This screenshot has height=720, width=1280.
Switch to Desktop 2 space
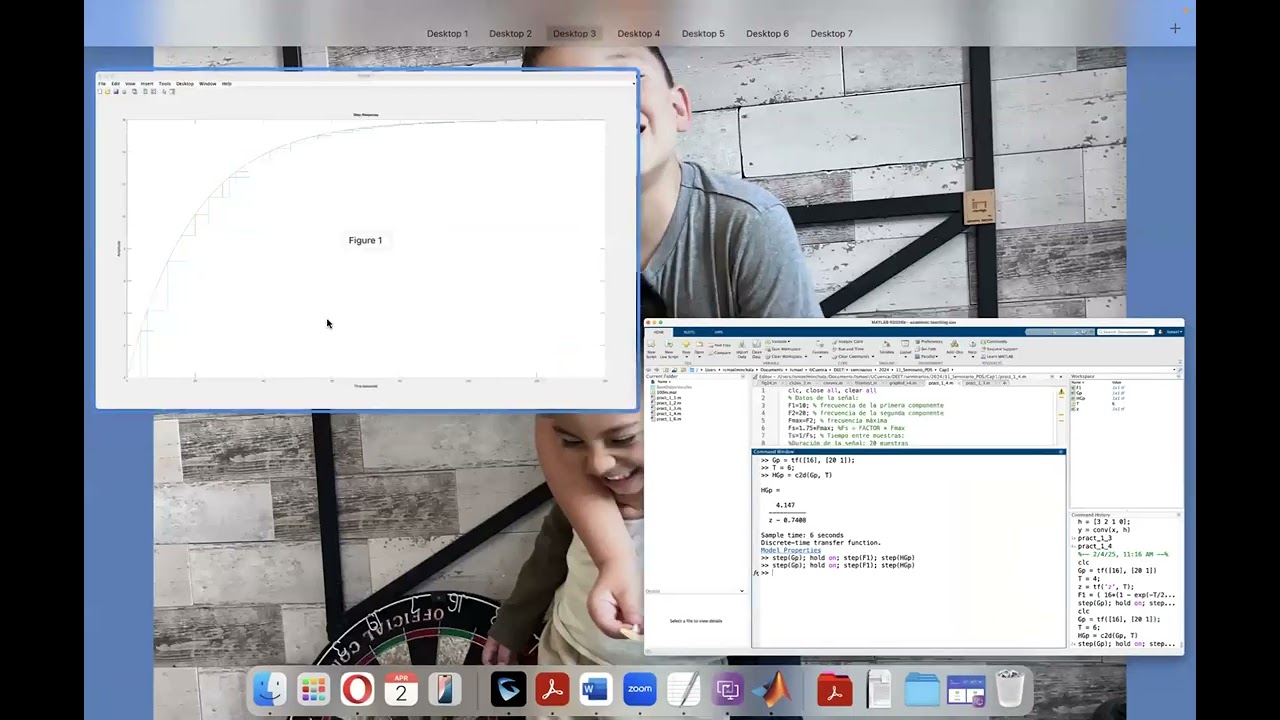[510, 33]
